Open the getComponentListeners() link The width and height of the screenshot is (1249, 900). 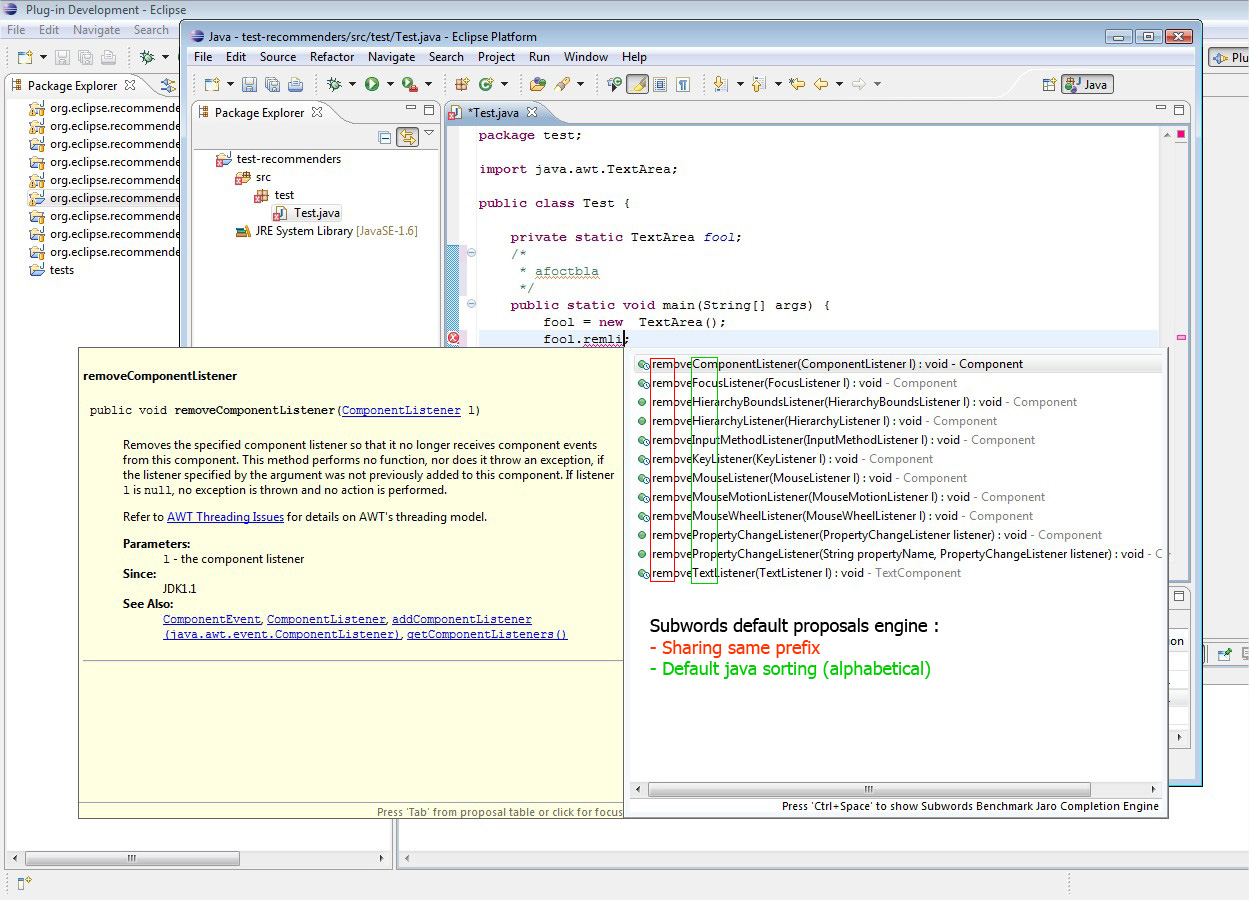click(487, 634)
